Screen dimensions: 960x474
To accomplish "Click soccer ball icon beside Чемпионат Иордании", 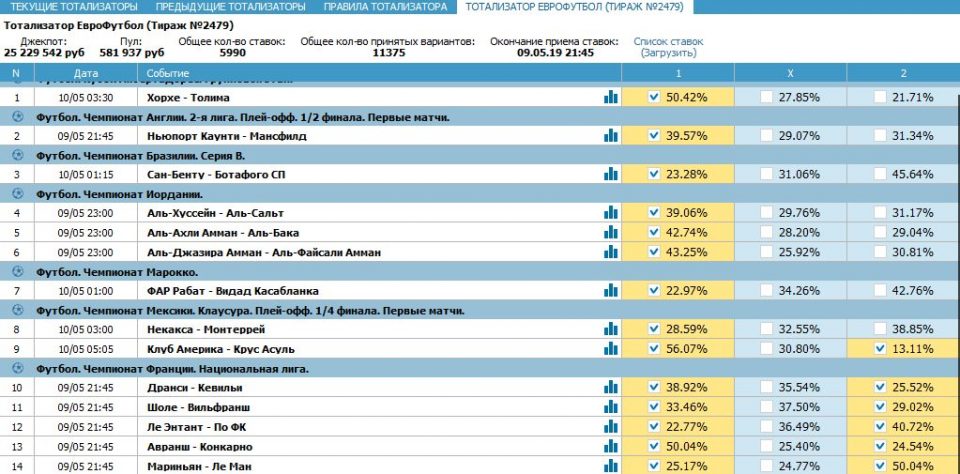I will point(17,193).
